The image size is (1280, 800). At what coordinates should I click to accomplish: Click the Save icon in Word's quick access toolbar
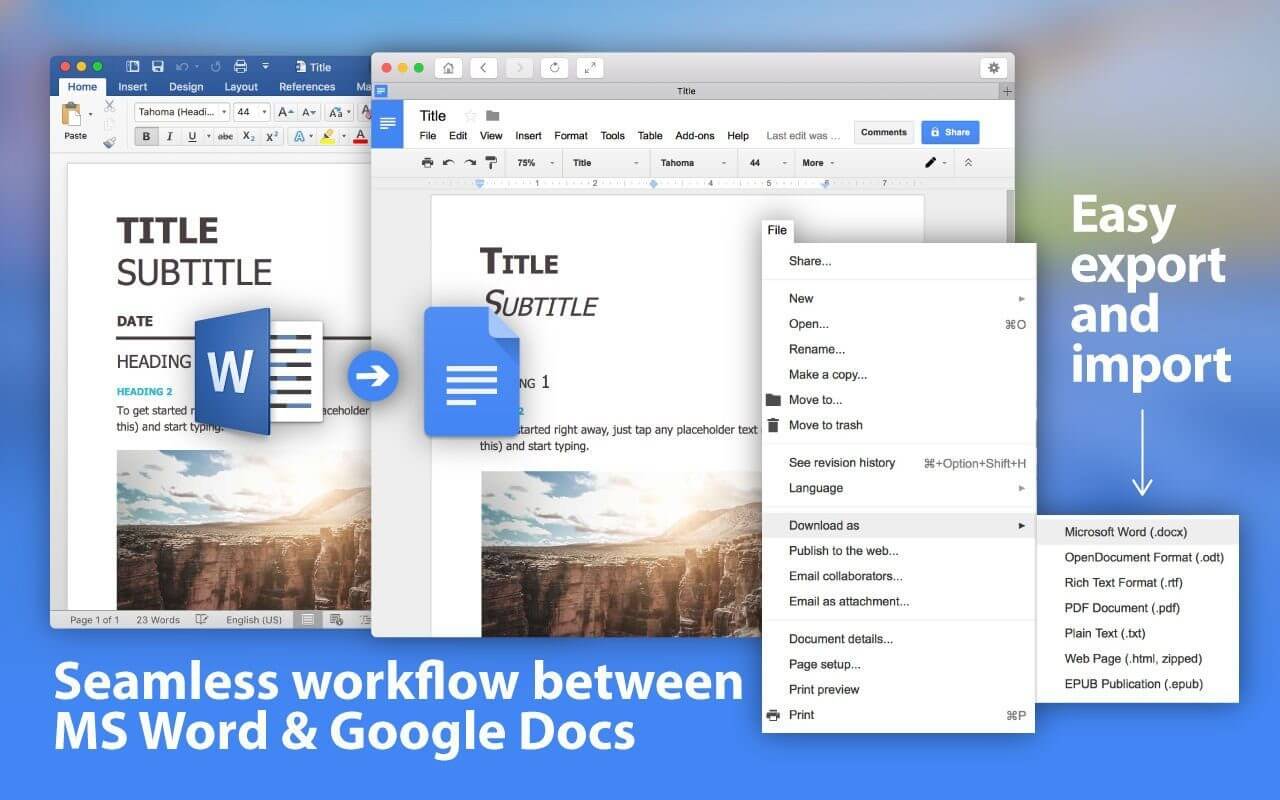157,66
